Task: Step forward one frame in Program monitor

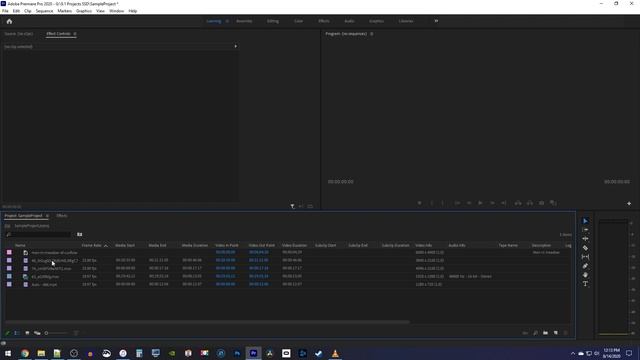Action: 492,203
